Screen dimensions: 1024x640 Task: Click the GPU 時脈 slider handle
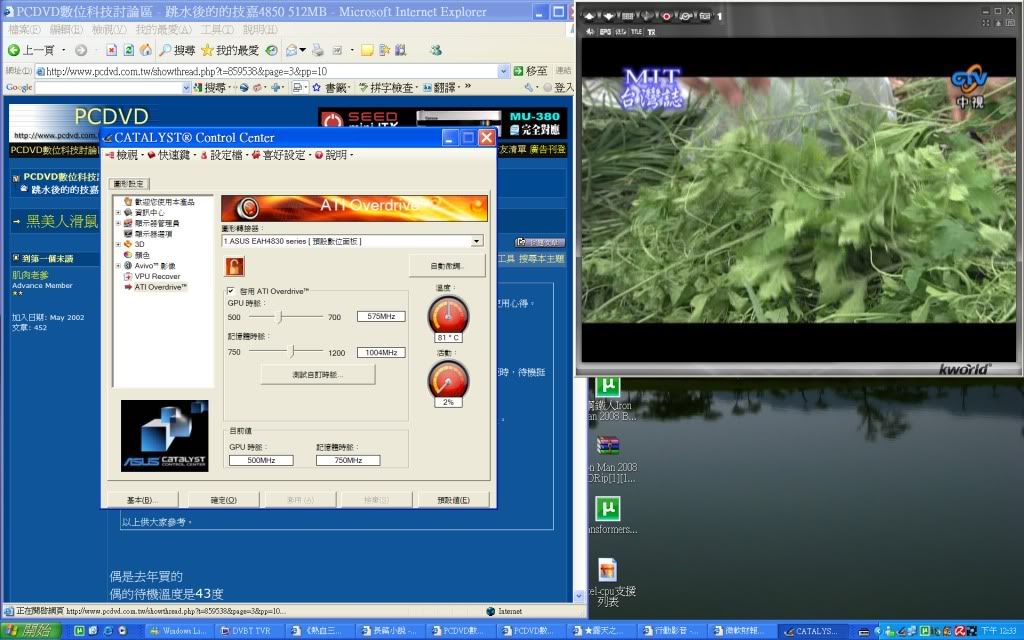[281, 316]
